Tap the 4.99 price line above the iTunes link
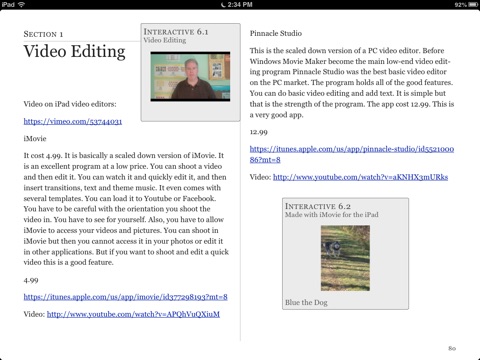The width and height of the screenshot is (480, 360). (31, 281)
